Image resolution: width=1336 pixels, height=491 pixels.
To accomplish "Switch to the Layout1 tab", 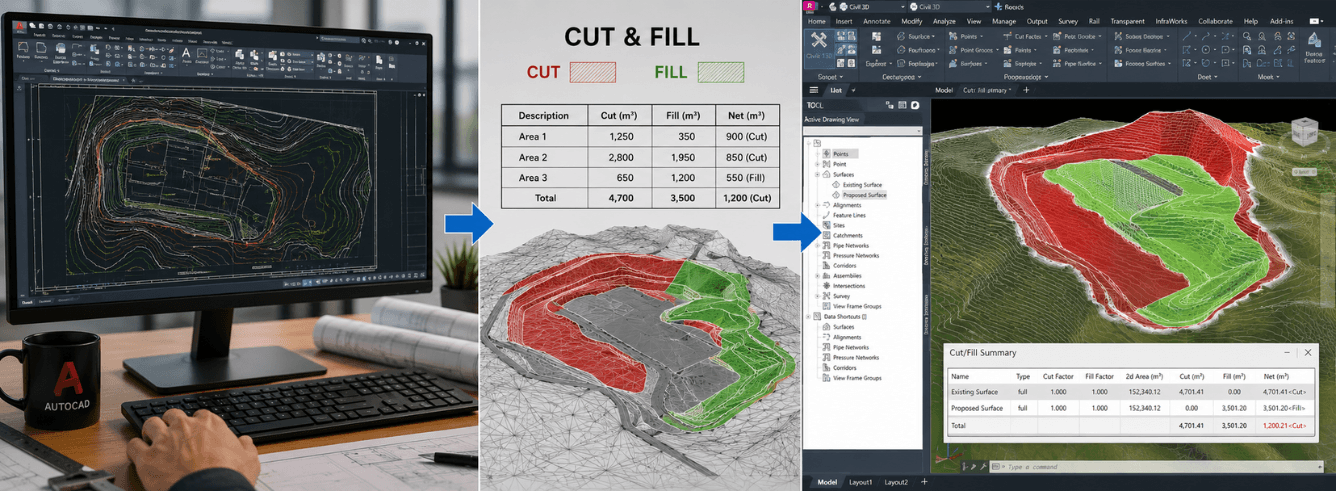I will [861, 482].
